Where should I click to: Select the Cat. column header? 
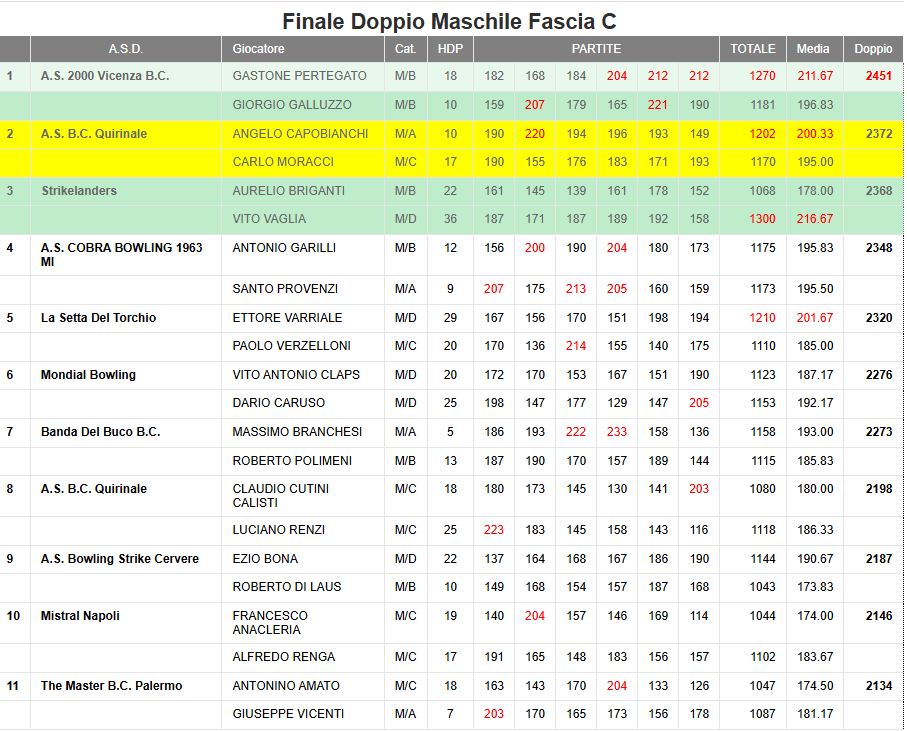[x=405, y=48]
